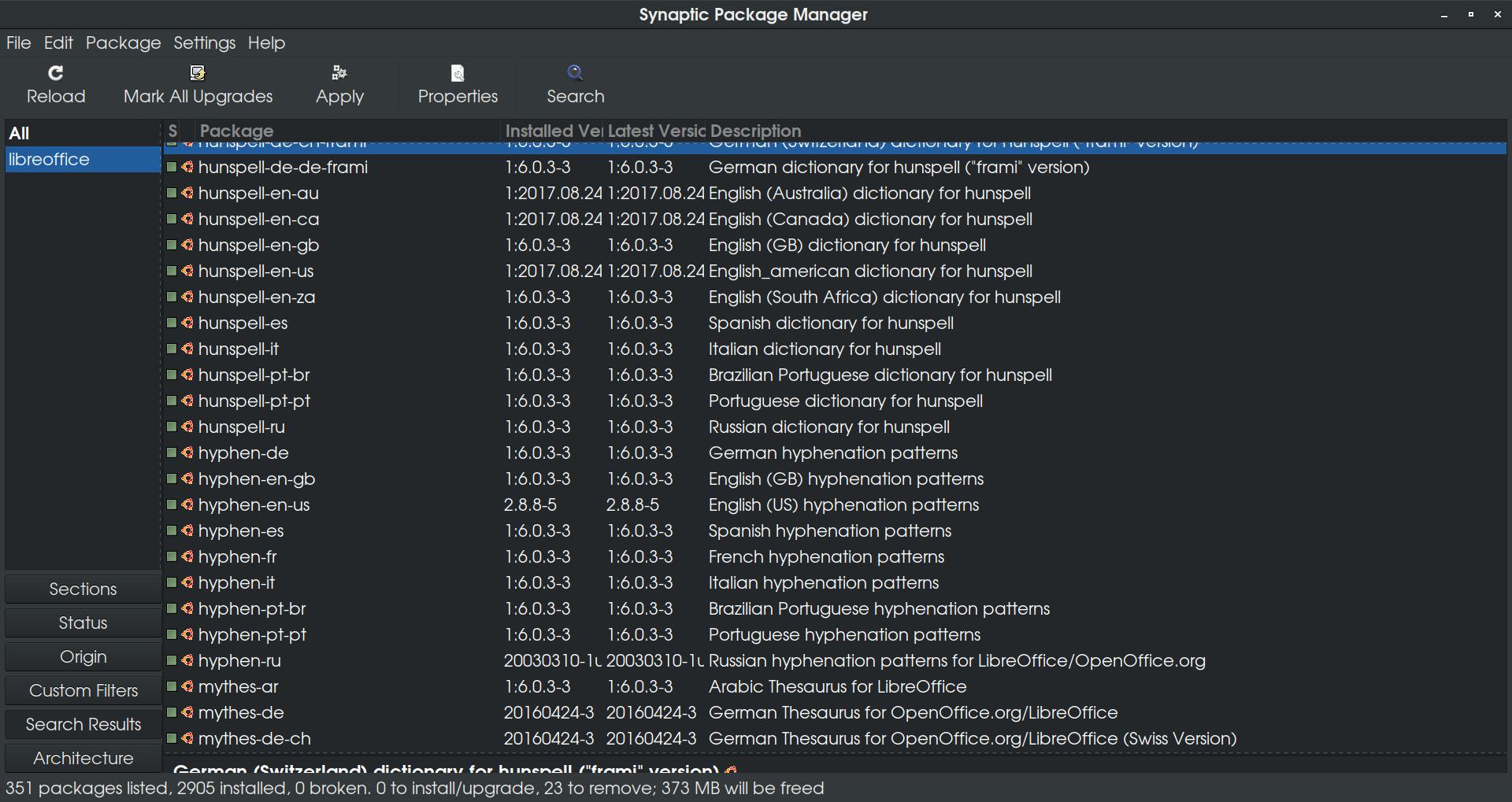Click installed version 2.8.8-5 of hyphen-en-us
Image resolution: width=1512 pixels, height=802 pixels.
tap(530, 504)
